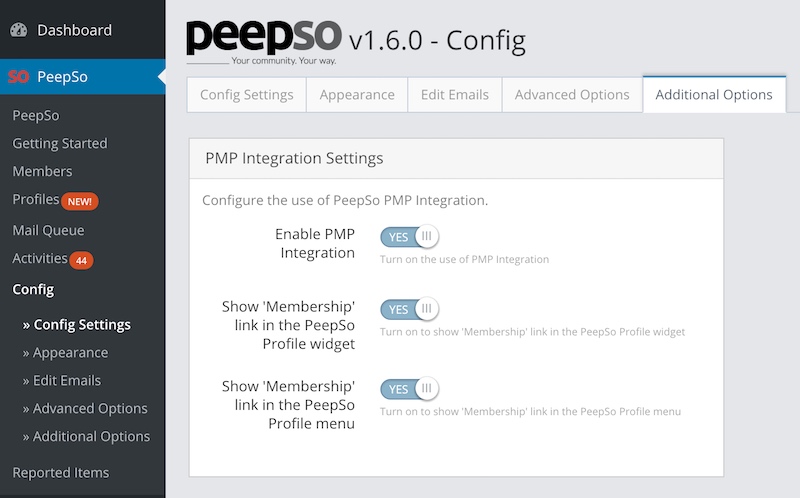Screen dimensions: 800x498
Task: Open the Members page
Action: click(x=42, y=171)
